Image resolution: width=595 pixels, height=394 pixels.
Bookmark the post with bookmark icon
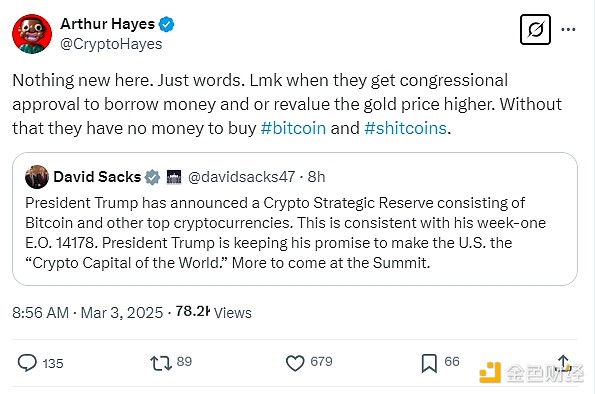(429, 363)
